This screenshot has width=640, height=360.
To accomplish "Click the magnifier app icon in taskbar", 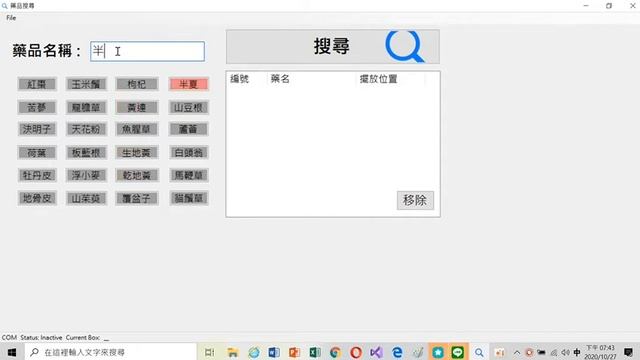I will click(479, 352).
